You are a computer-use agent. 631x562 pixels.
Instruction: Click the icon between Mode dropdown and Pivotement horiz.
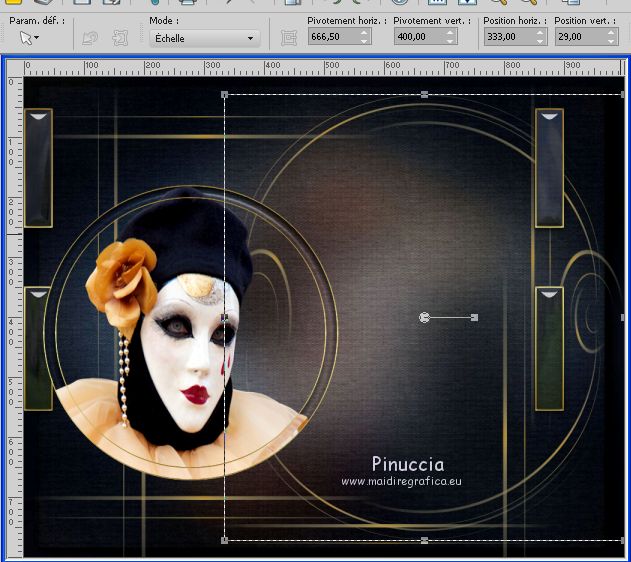coord(289,38)
